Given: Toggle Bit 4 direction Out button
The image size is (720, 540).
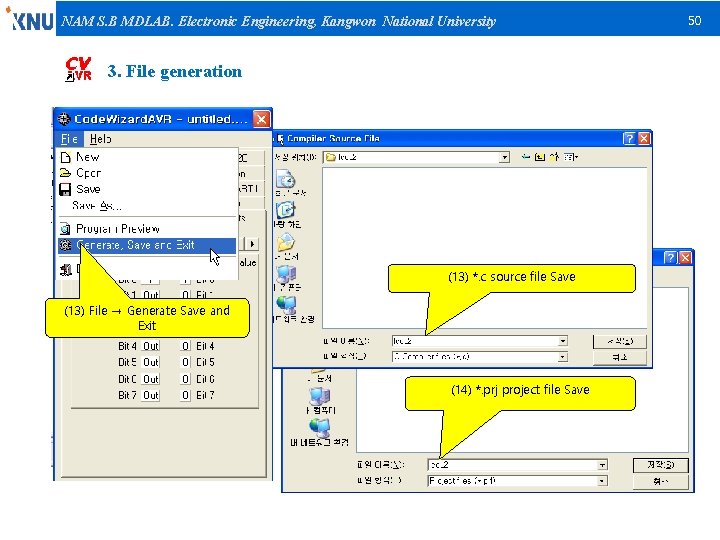Looking at the screenshot, I should click(x=151, y=346).
